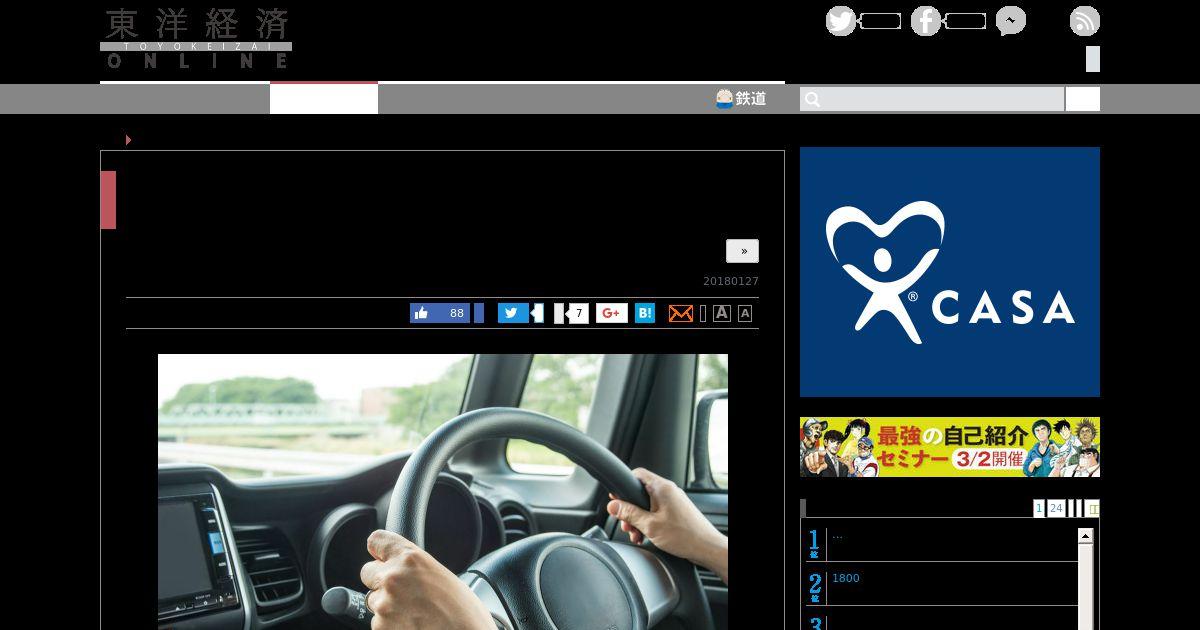Select the larger A font size

pos(722,313)
